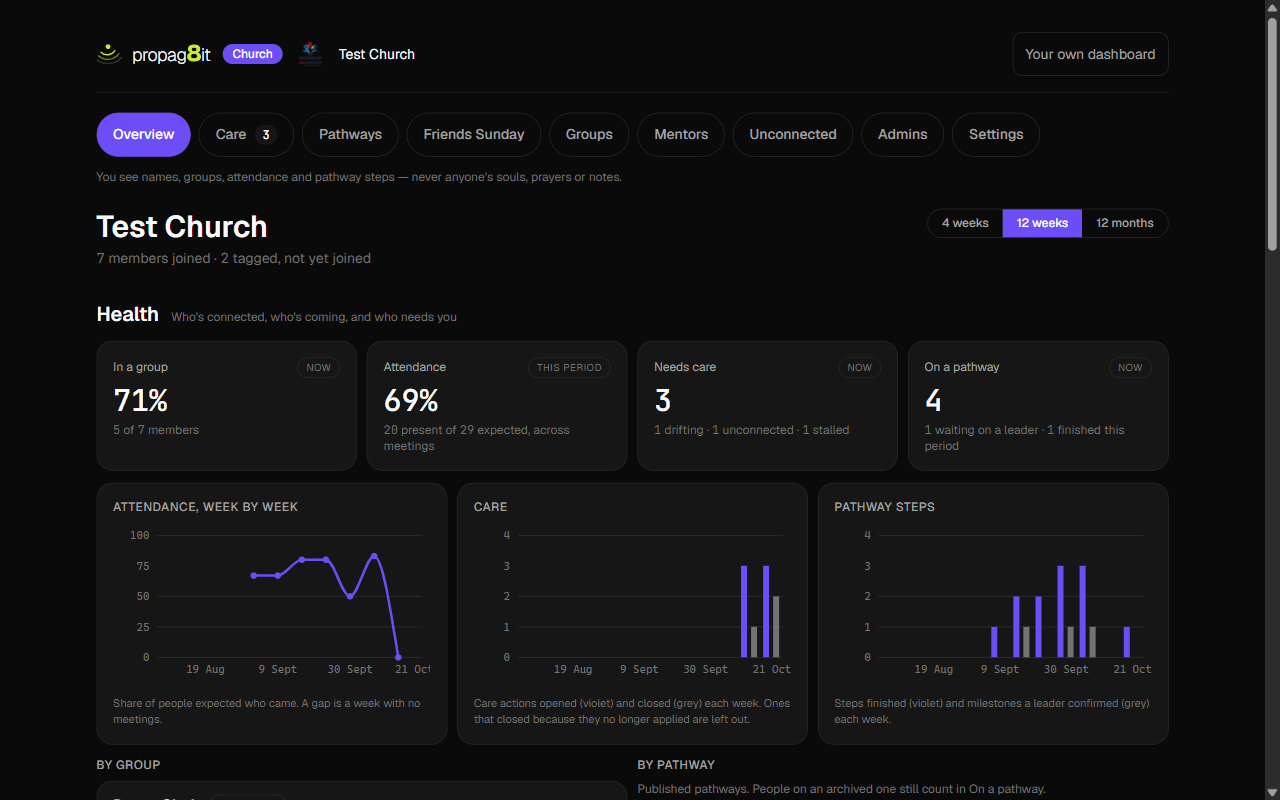Open the Care tab
Image resolution: width=1280 pixels, height=800 pixels.
tap(246, 134)
